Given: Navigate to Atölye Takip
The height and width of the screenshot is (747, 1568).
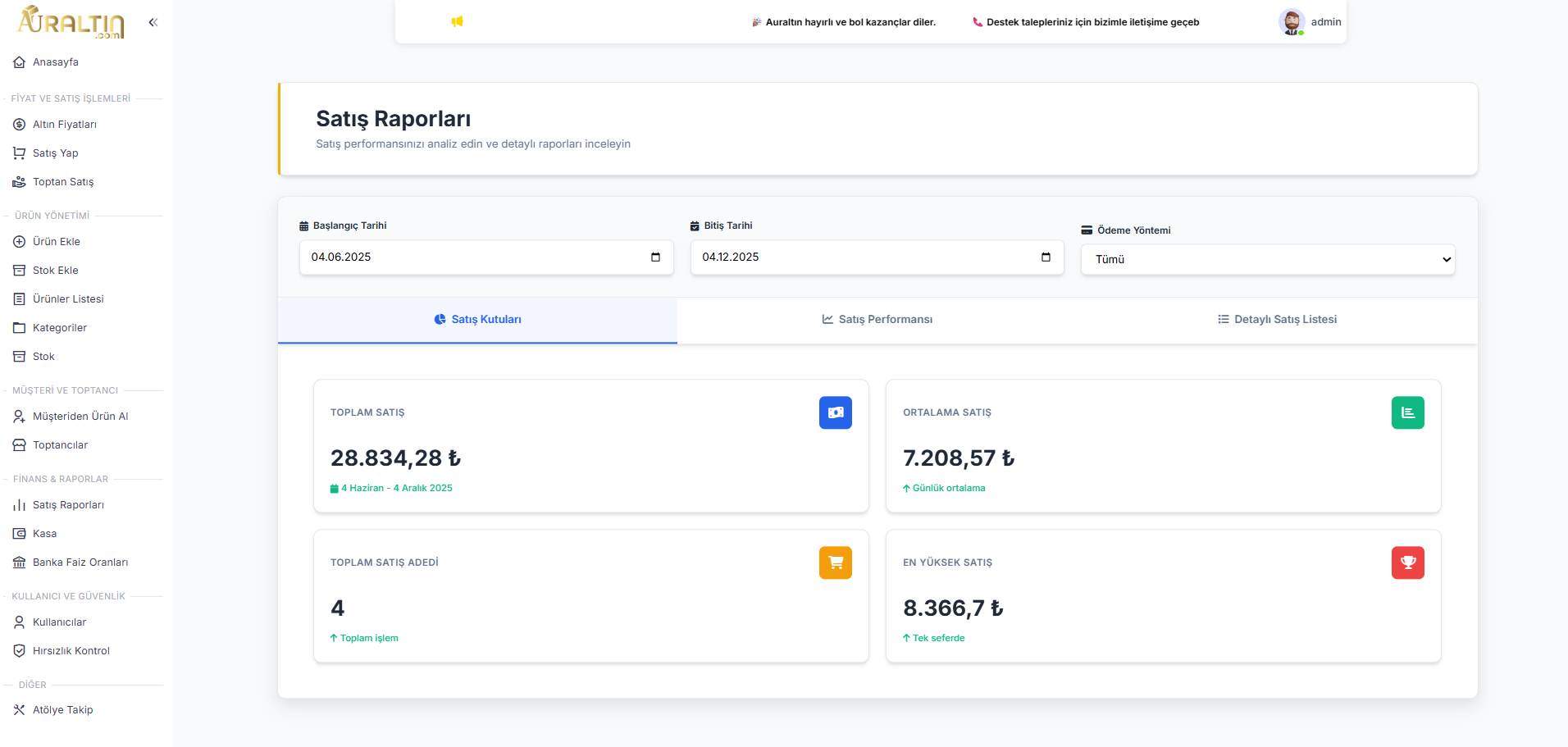Looking at the screenshot, I should click(62, 710).
